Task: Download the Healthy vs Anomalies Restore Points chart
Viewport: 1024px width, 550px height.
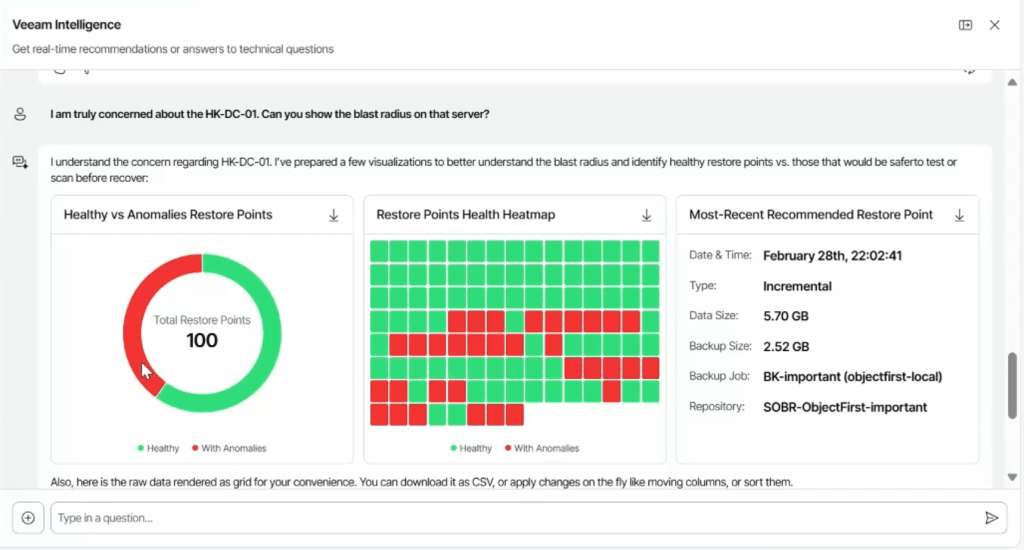Action: (334, 215)
